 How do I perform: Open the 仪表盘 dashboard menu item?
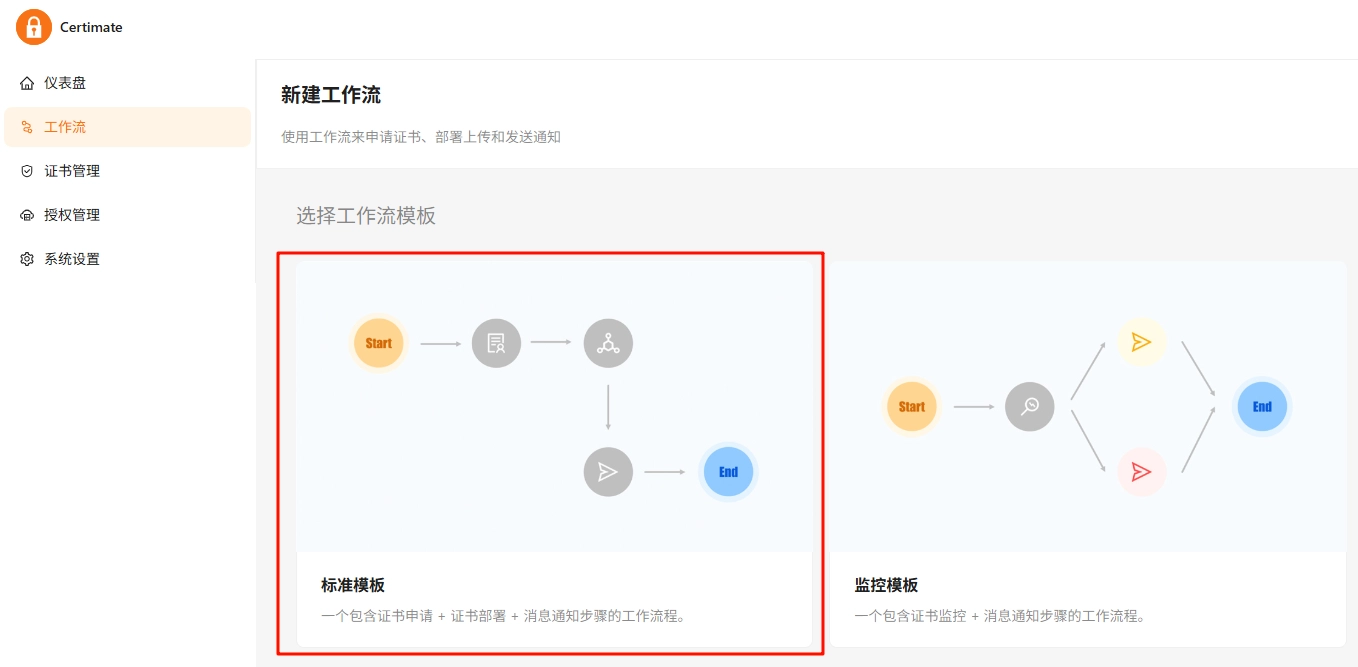coord(65,83)
